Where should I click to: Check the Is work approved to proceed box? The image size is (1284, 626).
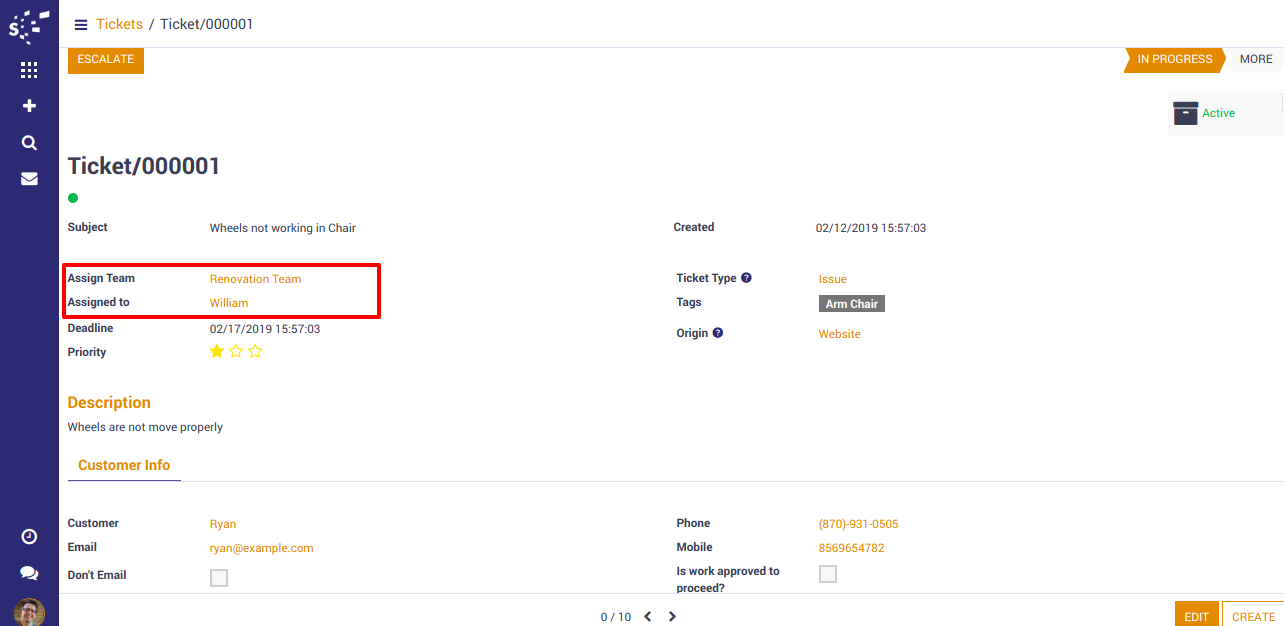pos(828,574)
